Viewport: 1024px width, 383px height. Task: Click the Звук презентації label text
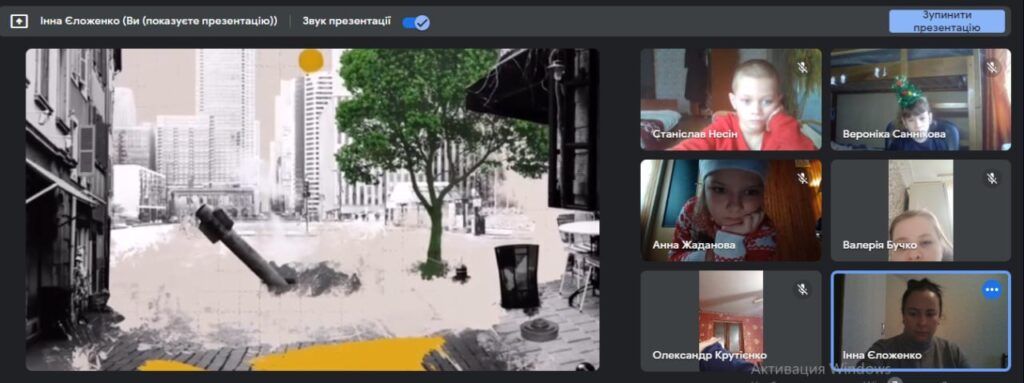tap(346, 21)
